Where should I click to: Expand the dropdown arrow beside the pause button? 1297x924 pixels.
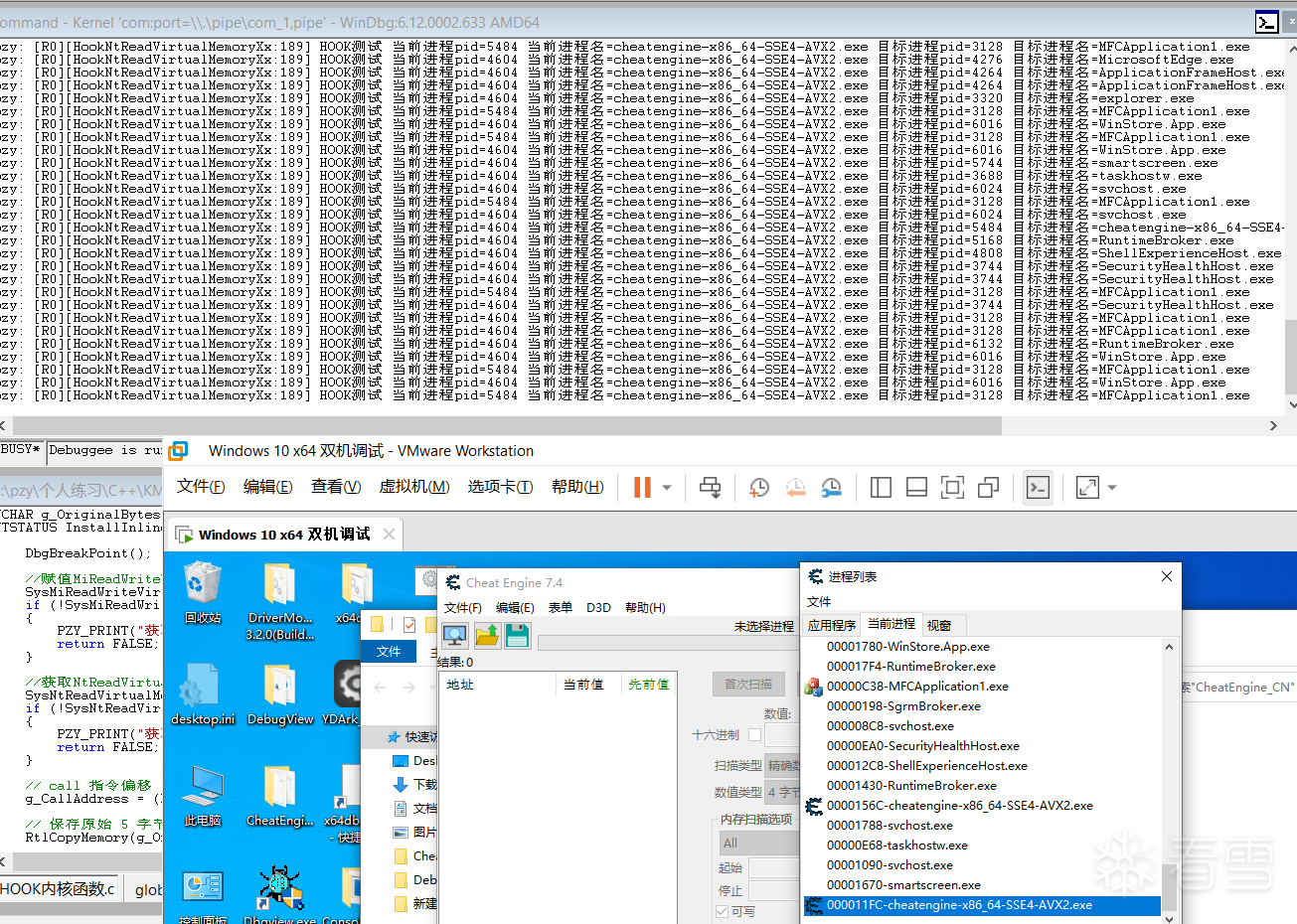coord(667,487)
